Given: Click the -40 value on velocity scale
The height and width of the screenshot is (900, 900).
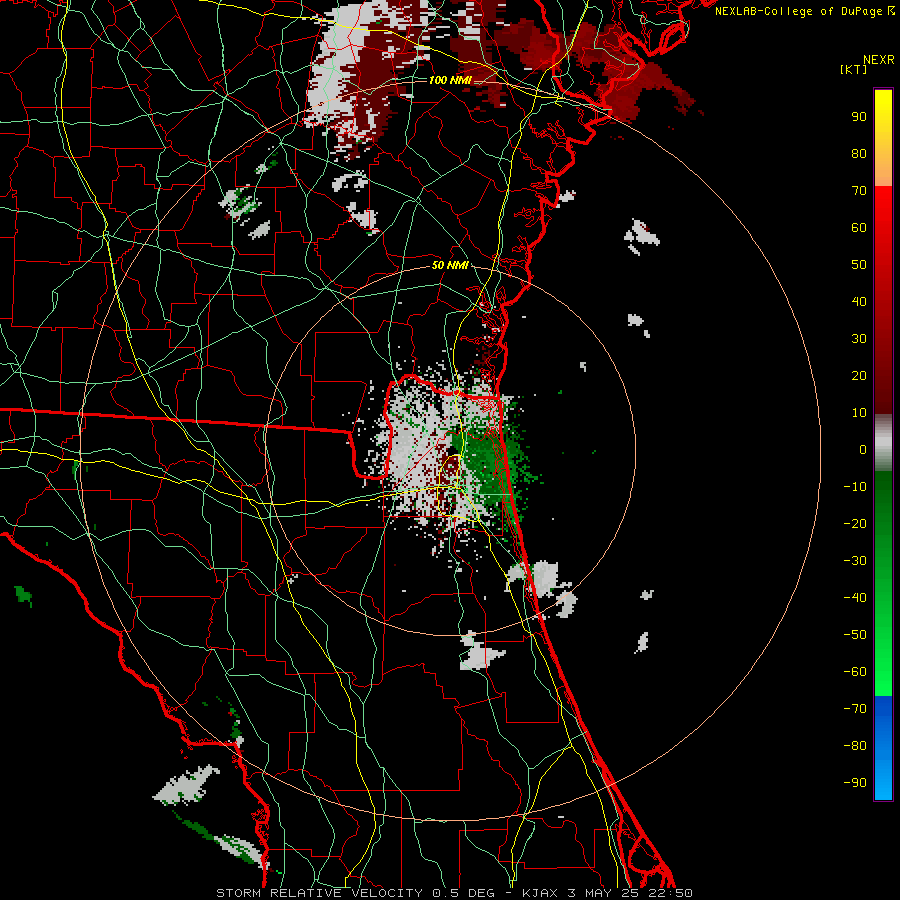Looking at the screenshot, I should click(855, 598).
